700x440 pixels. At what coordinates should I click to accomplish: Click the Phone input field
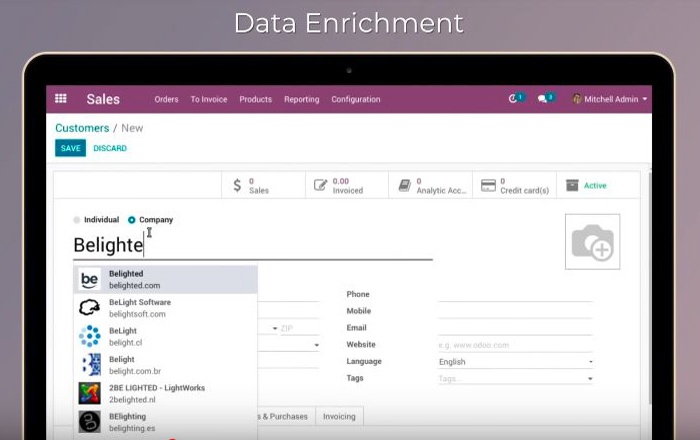point(516,295)
